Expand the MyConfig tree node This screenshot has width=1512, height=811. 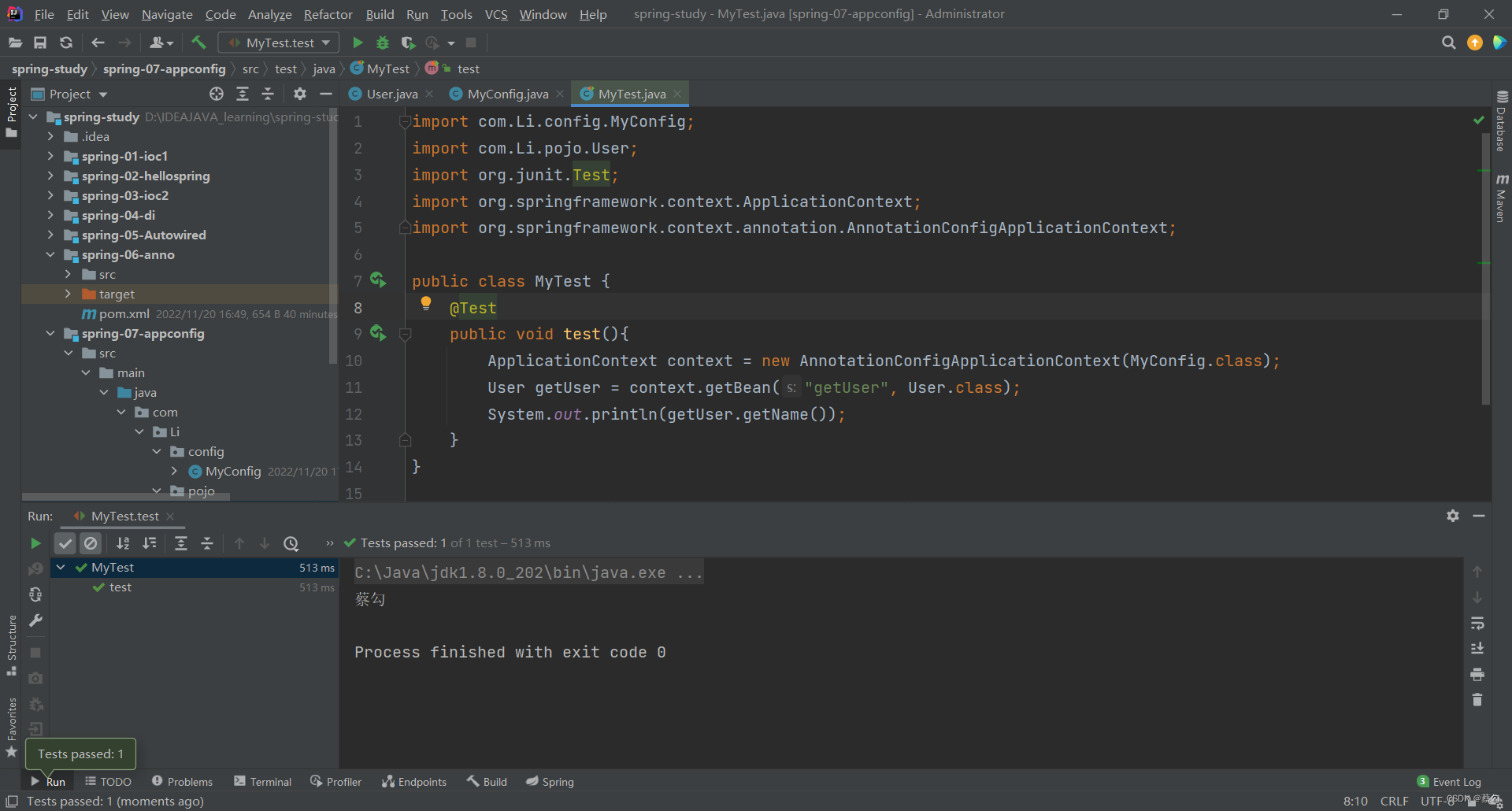click(x=175, y=471)
